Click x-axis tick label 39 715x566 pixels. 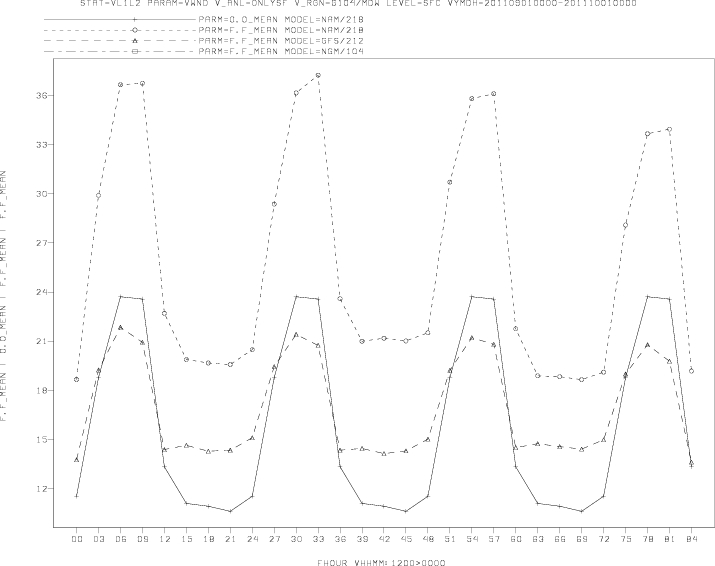click(x=362, y=539)
